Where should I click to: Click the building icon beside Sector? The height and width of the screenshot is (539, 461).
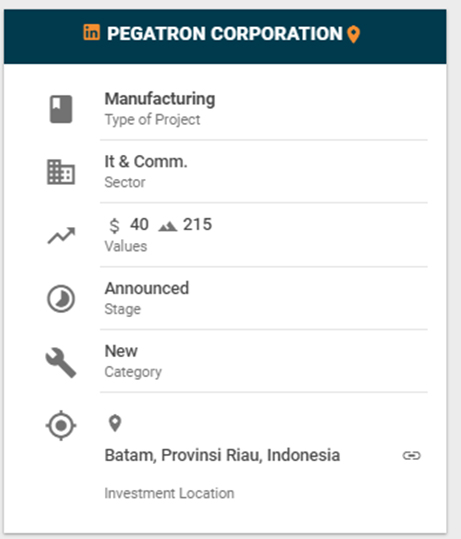point(61,172)
